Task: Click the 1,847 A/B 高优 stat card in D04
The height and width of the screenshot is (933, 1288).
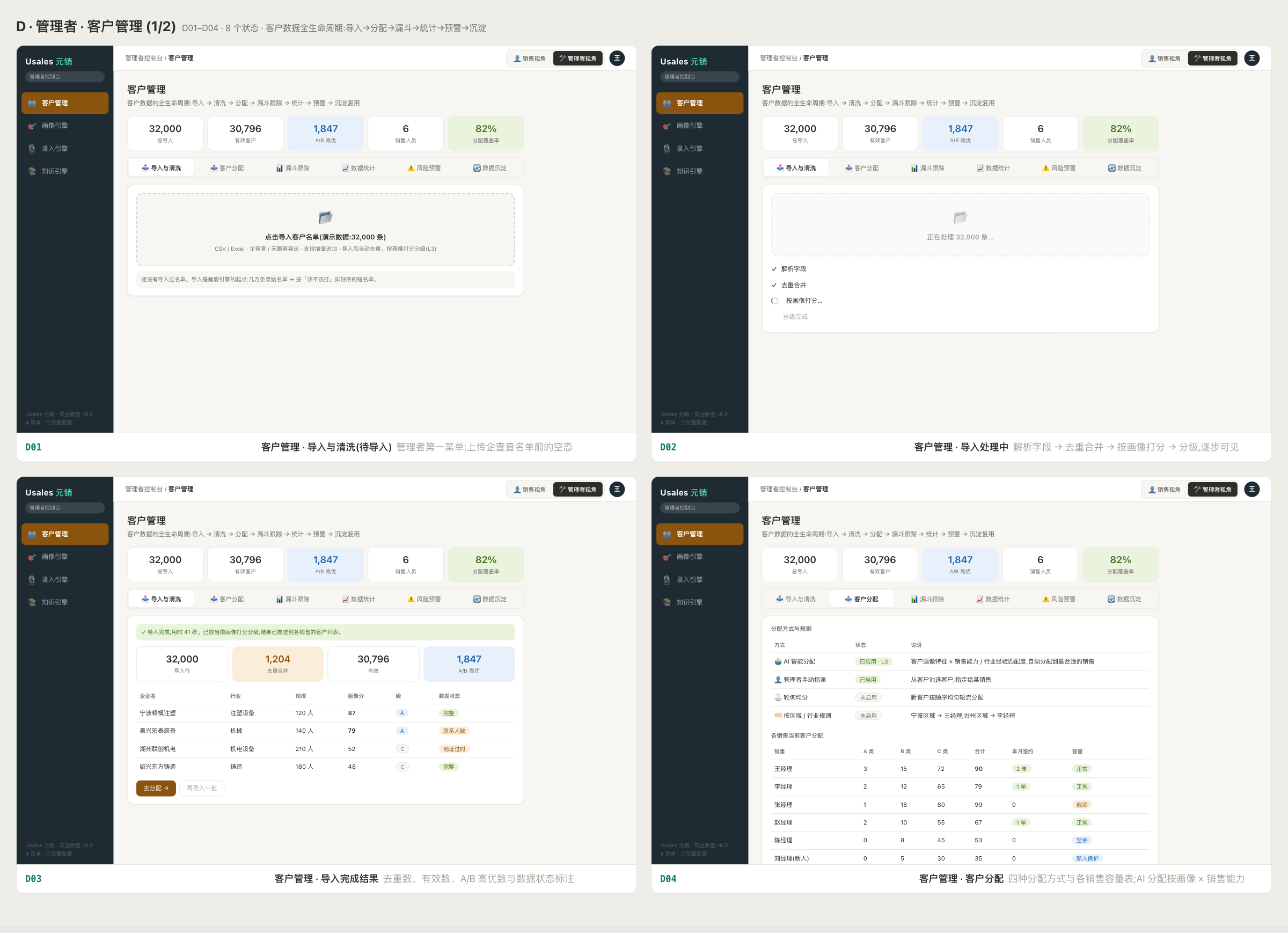Action: tap(960, 565)
